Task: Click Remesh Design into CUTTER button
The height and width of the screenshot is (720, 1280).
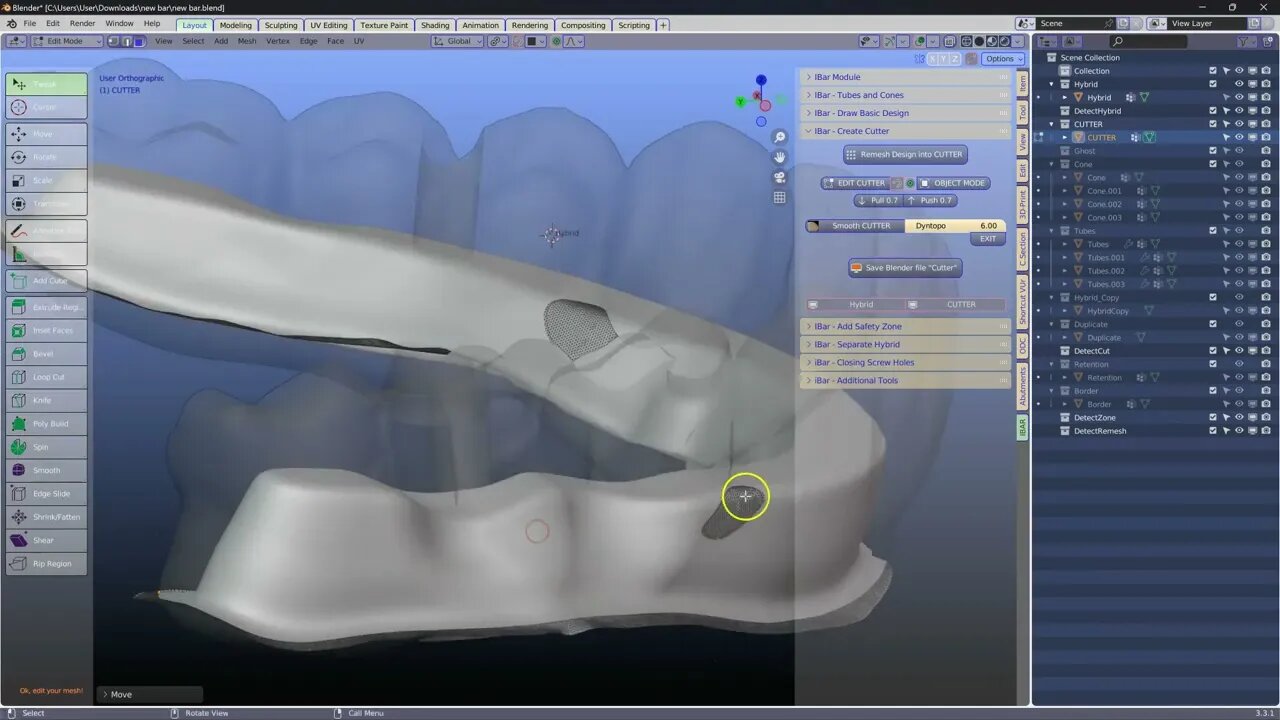Action: pyautogui.click(x=905, y=155)
